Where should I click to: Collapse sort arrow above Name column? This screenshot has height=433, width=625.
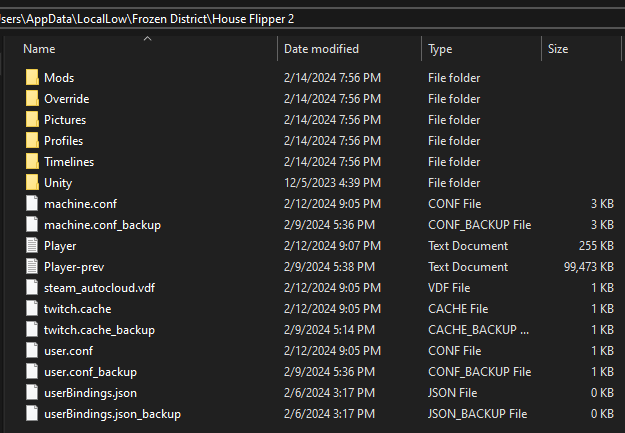(x=147, y=39)
